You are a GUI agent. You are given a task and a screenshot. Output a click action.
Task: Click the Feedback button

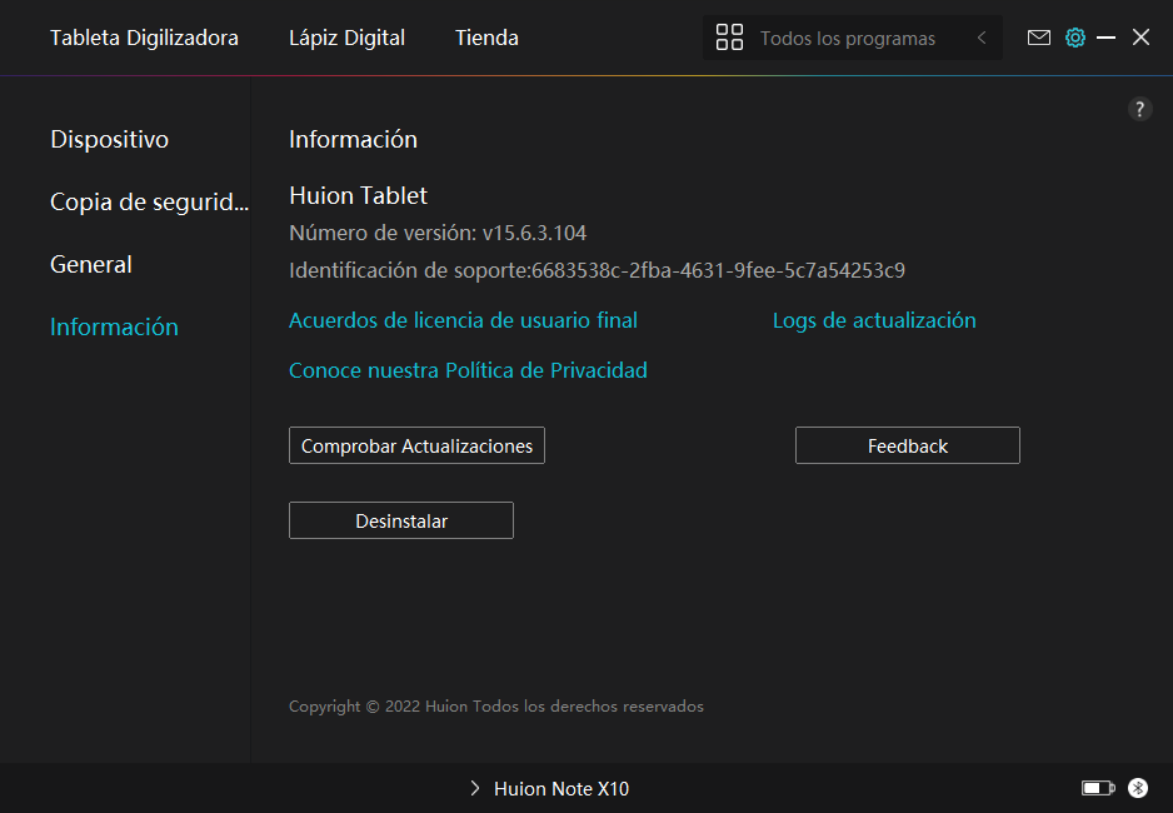click(907, 446)
